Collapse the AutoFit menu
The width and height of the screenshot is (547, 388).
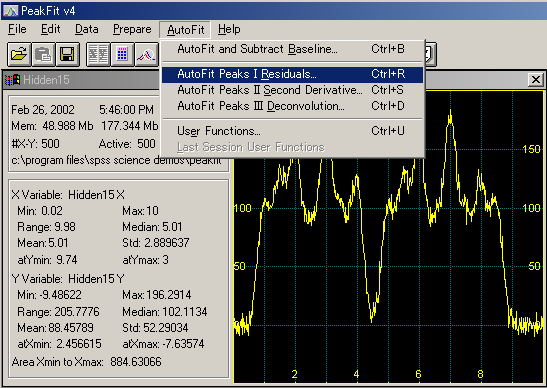tap(185, 30)
